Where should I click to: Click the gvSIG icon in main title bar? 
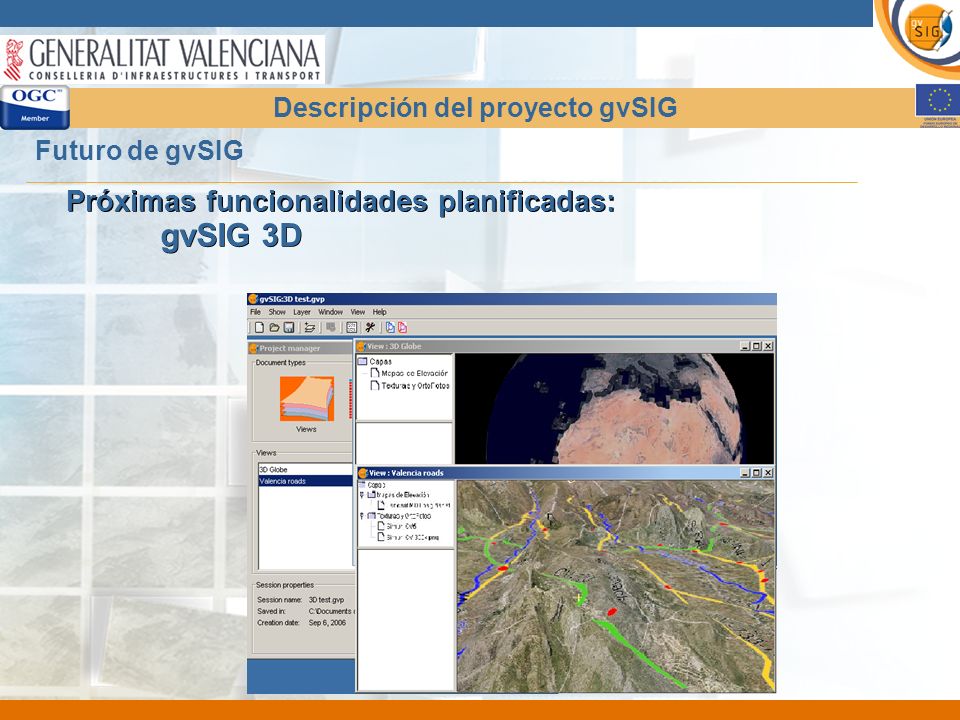(x=253, y=299)
